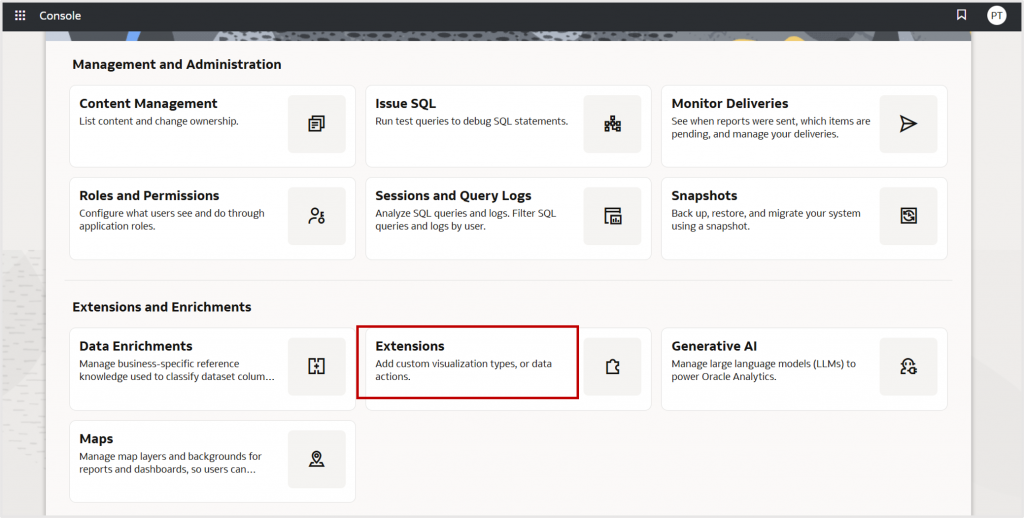Click the Monitor Deliveries paper-plane icon
The image size is (1024, 518).
click(908, 124)
